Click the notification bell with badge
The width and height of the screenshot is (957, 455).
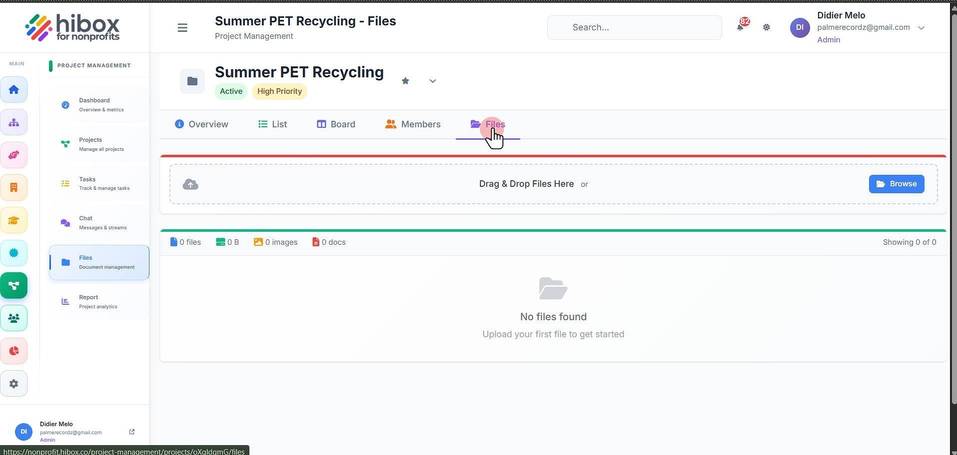pyautogui.click(x=742, y=26)
